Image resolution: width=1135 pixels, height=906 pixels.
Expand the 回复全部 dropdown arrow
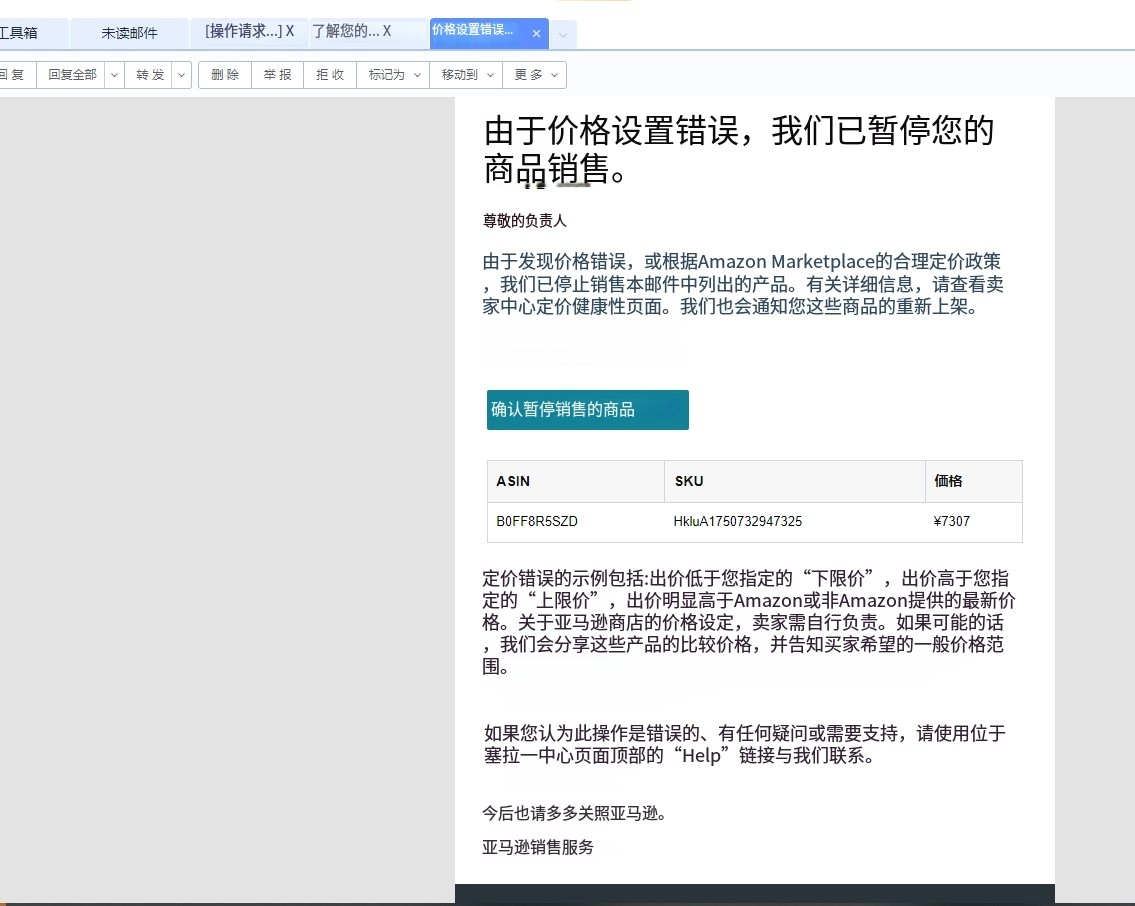click(x=114, y=75)
